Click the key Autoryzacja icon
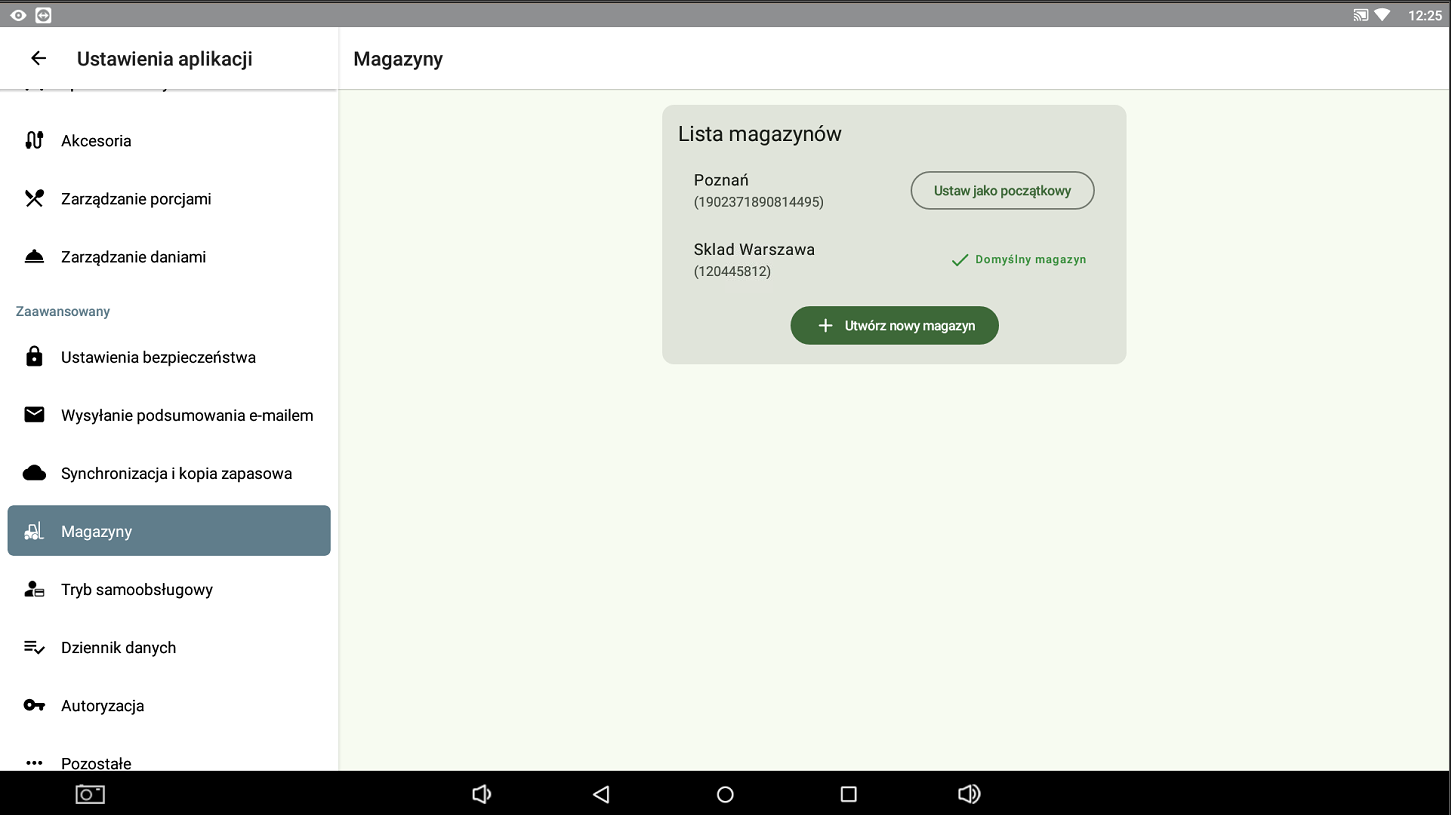 (34, 705)
